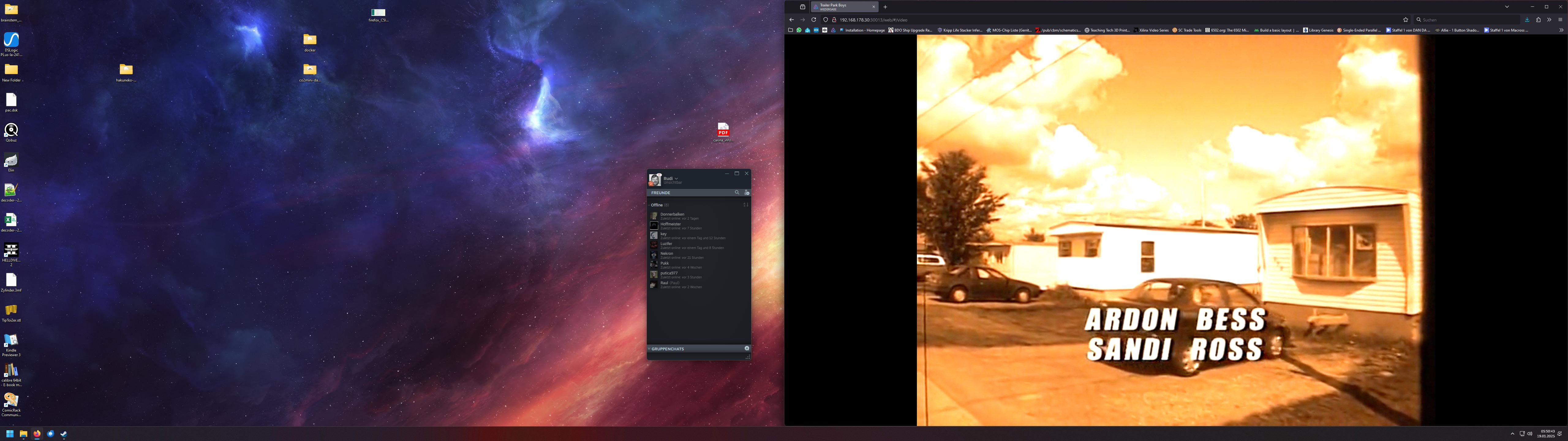The height and width of the screenshot is (441, 1568).
Task: Open the Firefox extensions puzzle icon
Action: tap(1538, 20)
